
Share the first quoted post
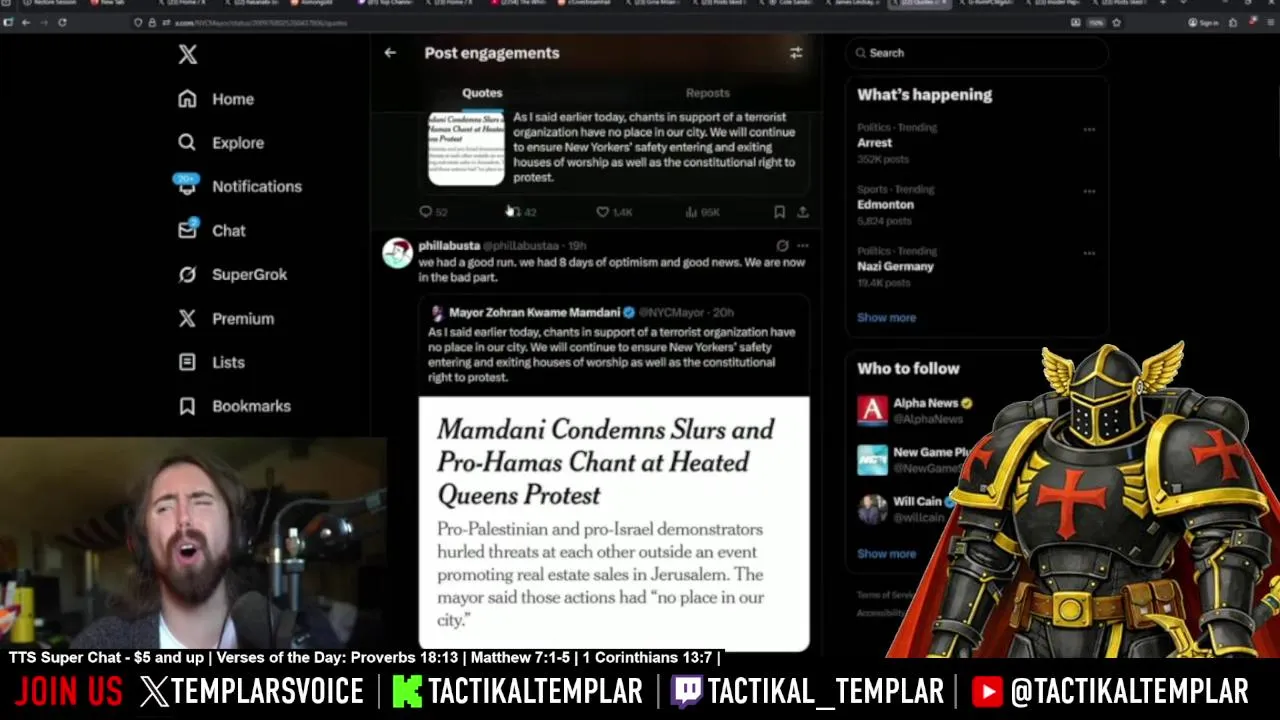pos(802,212)
